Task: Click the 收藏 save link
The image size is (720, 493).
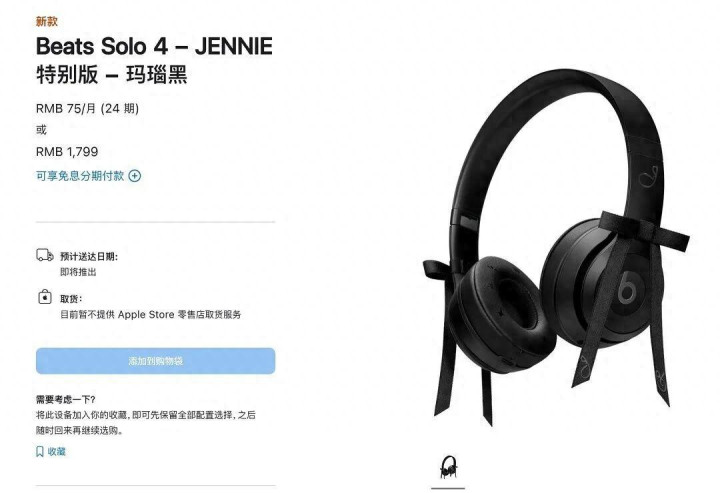Action: click(56, 452)
